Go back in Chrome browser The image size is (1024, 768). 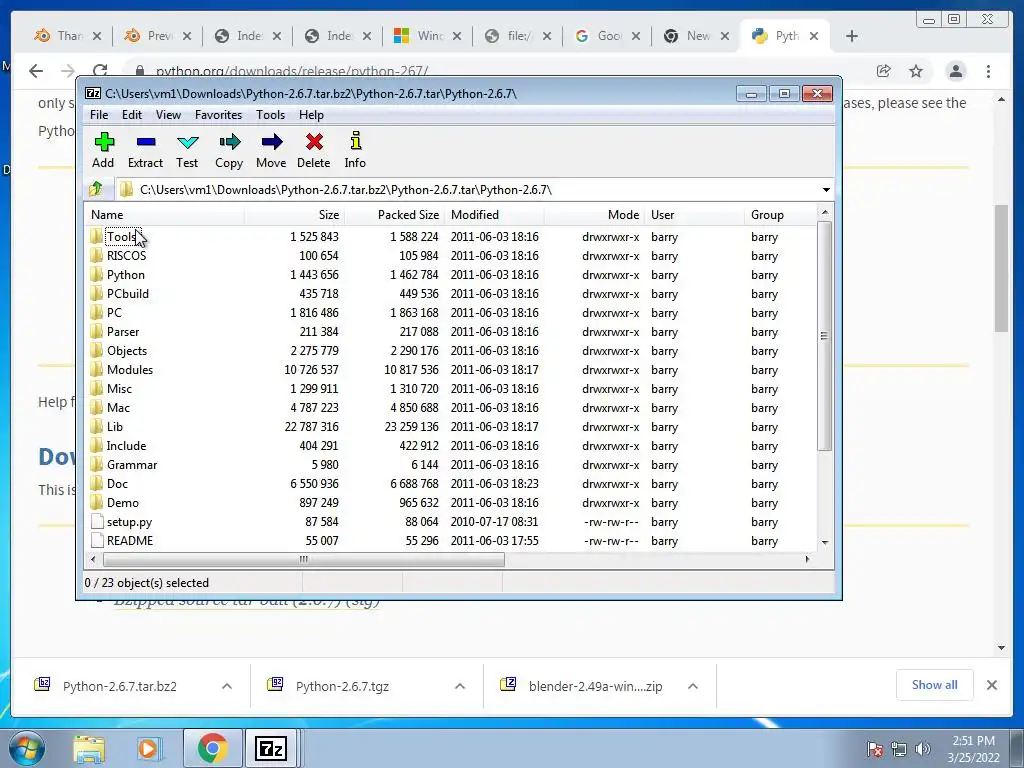click(x=36, y=71)
